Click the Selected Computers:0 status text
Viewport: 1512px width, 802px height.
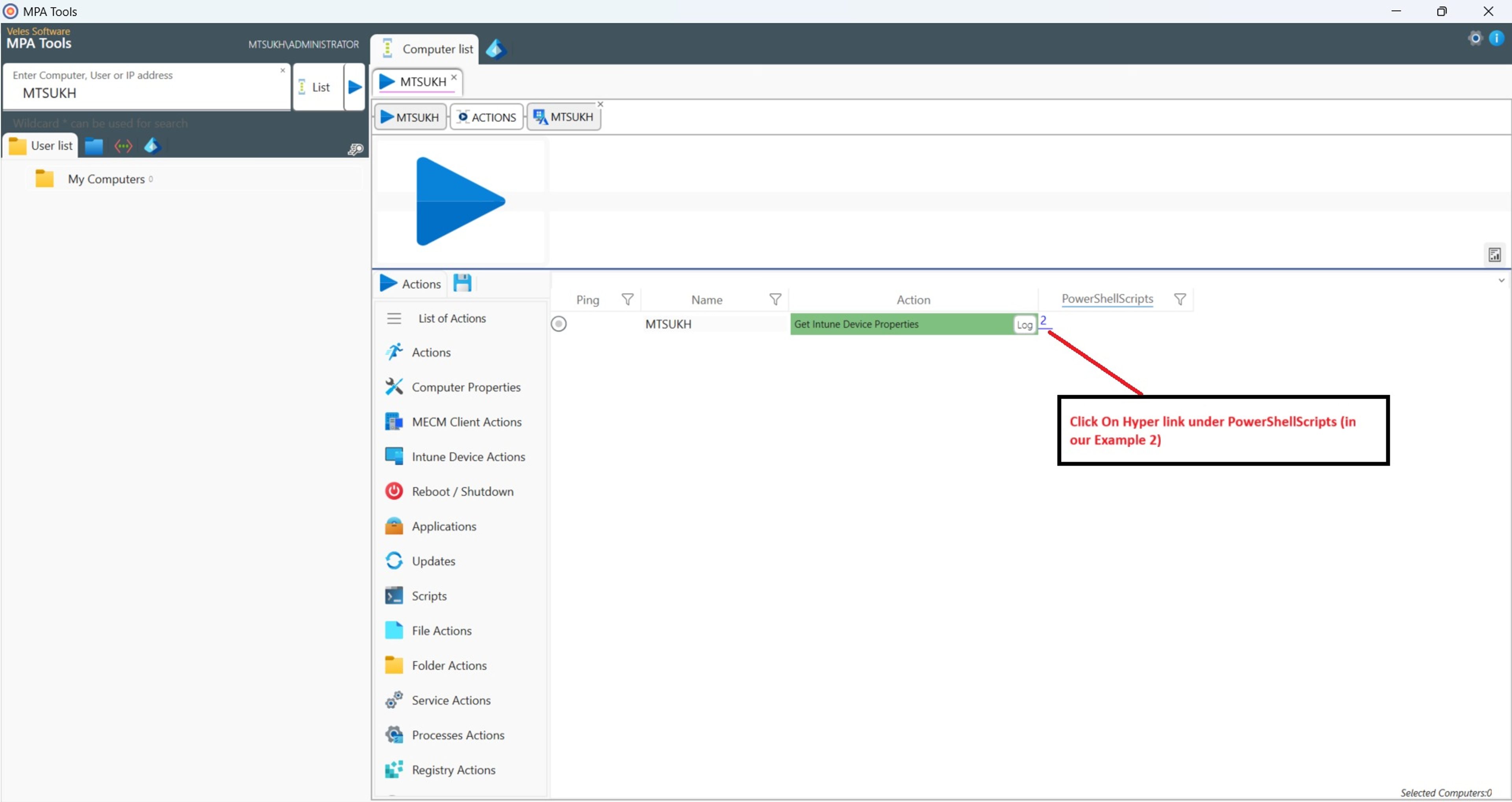tap(1446, 793)
